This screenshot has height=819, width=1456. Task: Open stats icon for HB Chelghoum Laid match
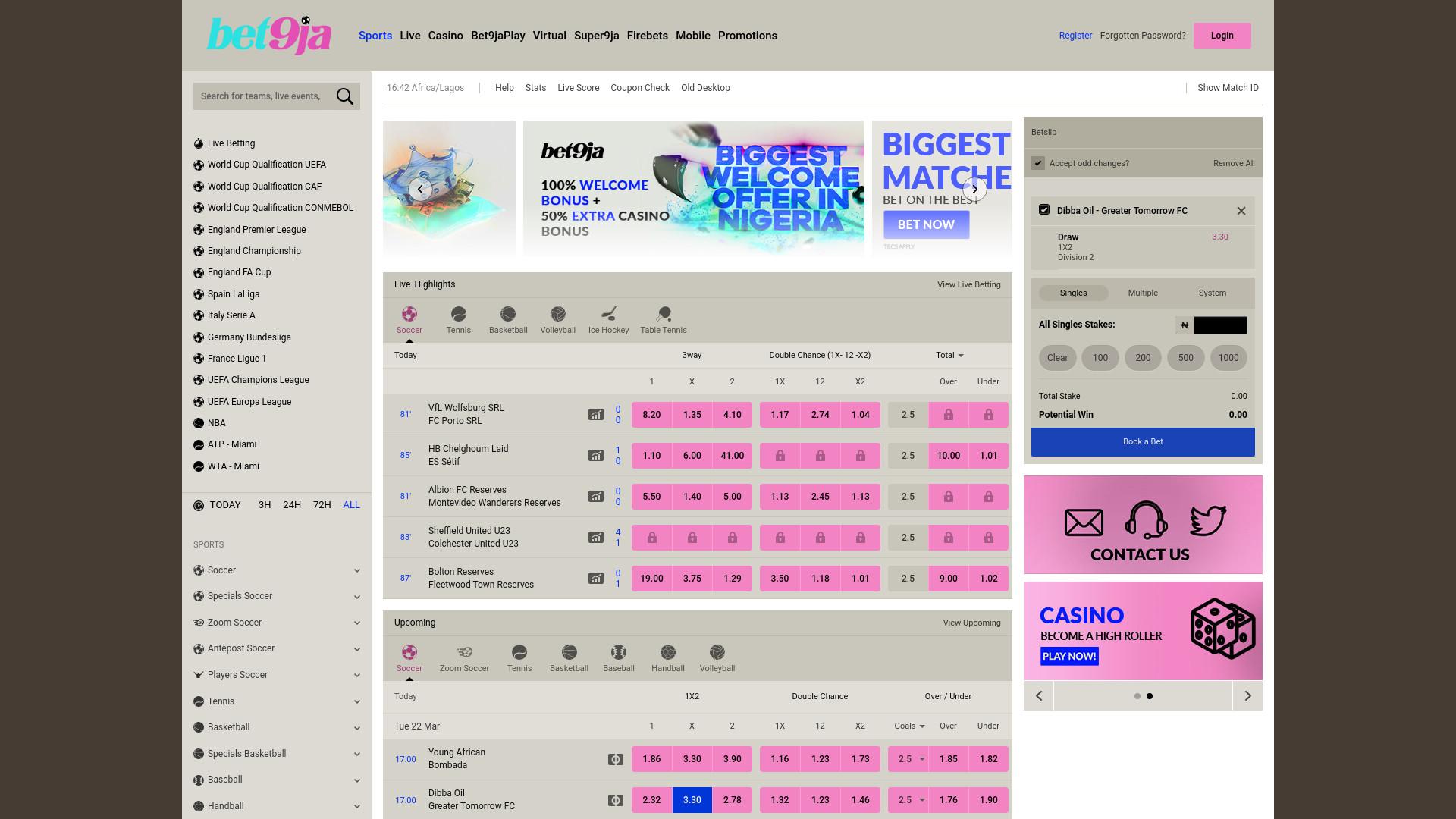(x=596, y=456)
